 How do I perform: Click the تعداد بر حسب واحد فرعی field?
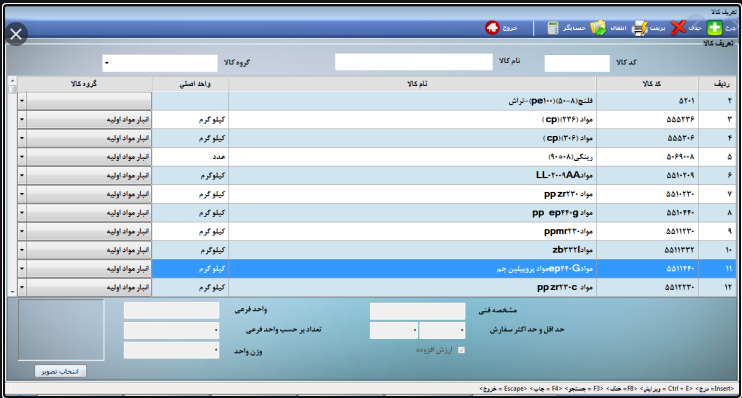pos(171,330)
